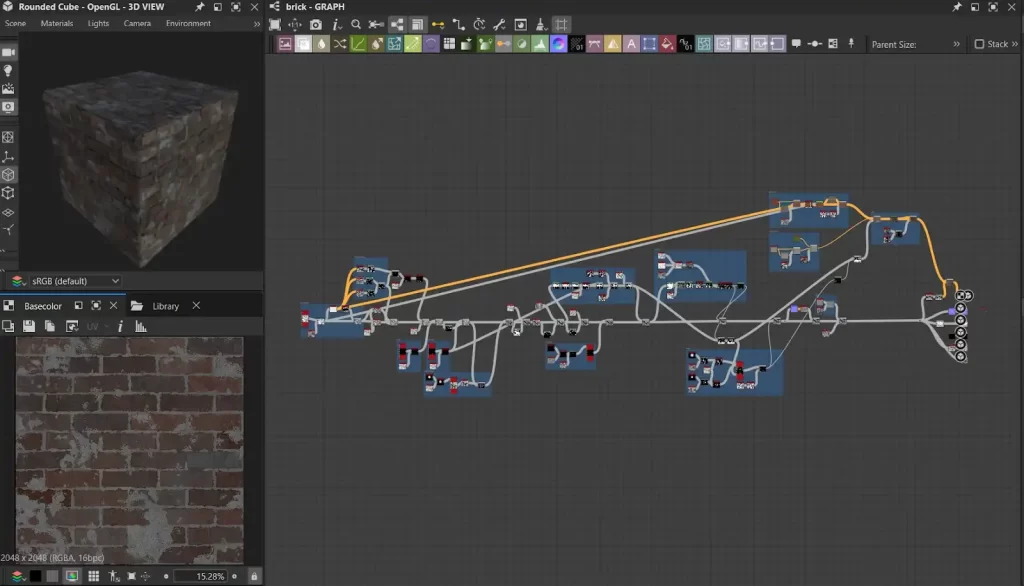Click the histogram icon in Basecolor toolbar
This screenshot has height=586, width=1024.
(x=142, y=326)
